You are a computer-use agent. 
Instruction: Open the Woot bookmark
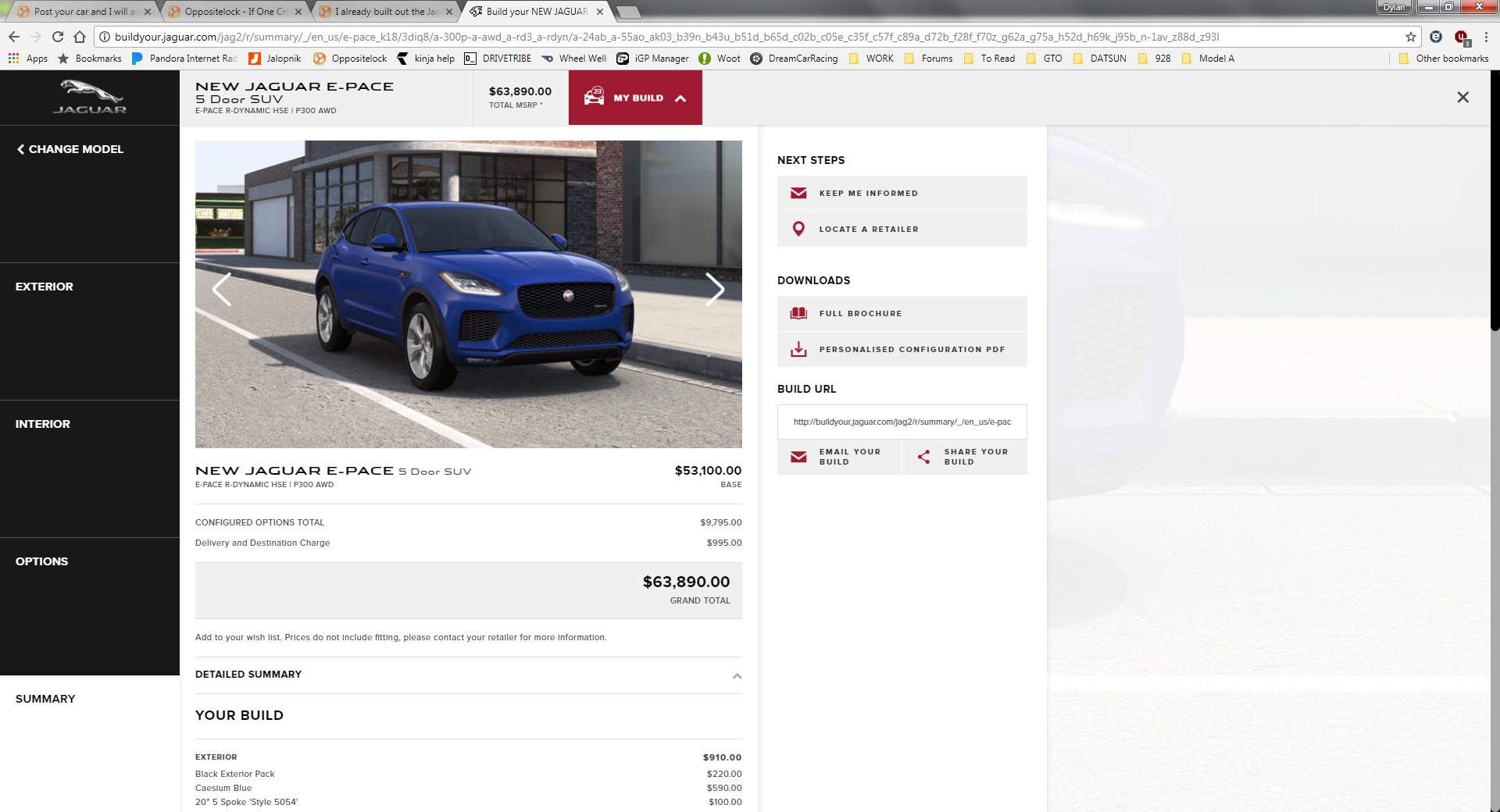720,59
